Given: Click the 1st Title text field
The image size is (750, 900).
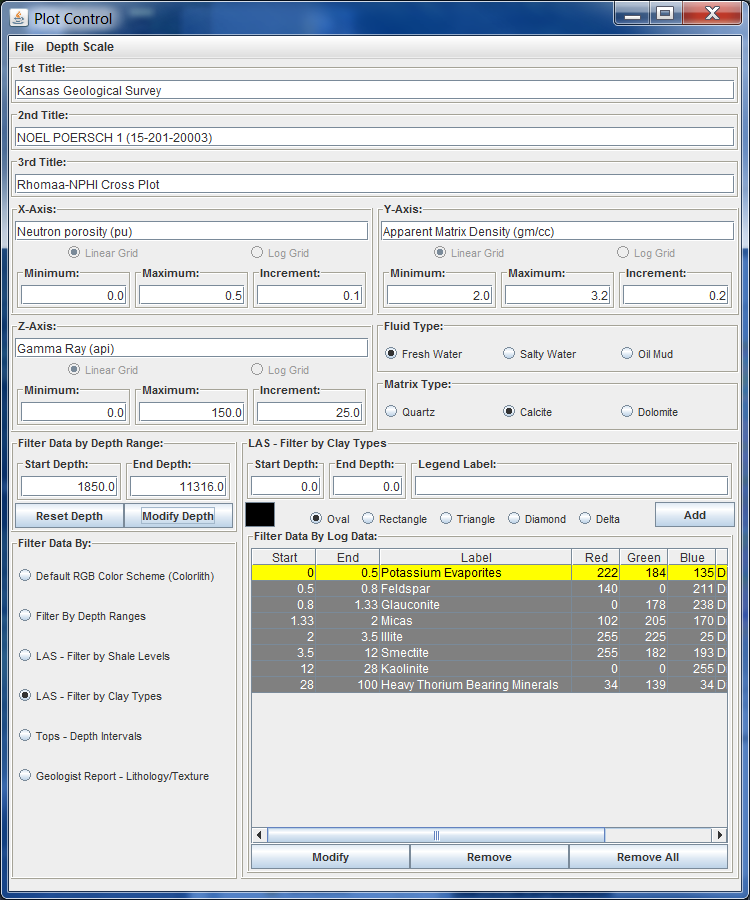Looking at the screenshot, I should [x=374, y=90].
